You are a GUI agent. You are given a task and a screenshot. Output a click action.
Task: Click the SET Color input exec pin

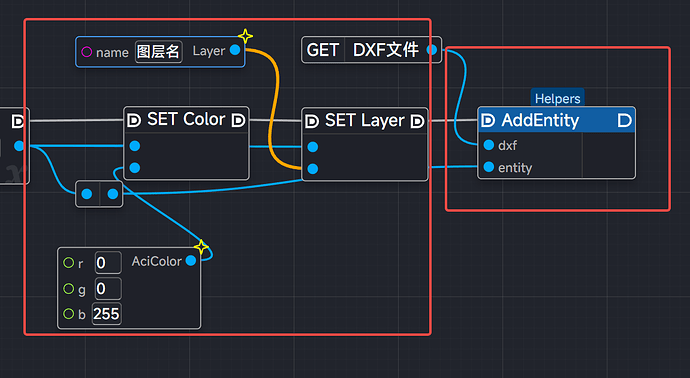[134, 120]
